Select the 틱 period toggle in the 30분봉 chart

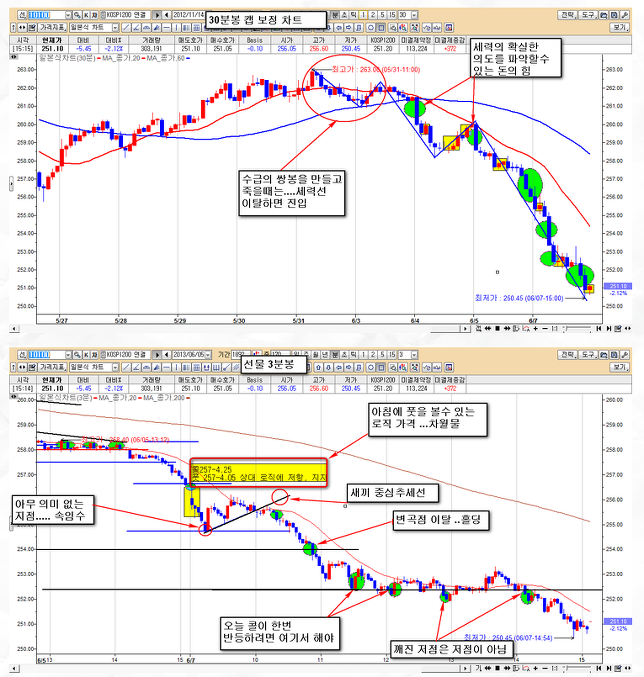354,15
